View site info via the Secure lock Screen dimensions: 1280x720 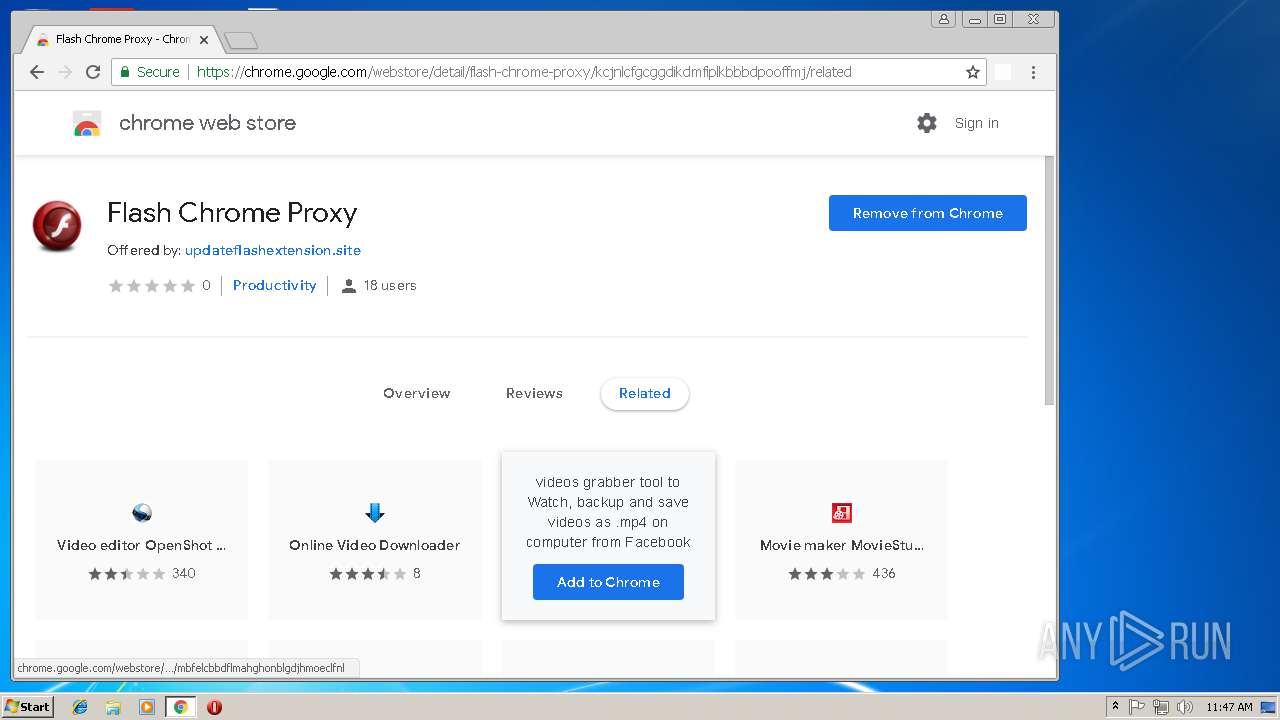[x=150, y=72]
